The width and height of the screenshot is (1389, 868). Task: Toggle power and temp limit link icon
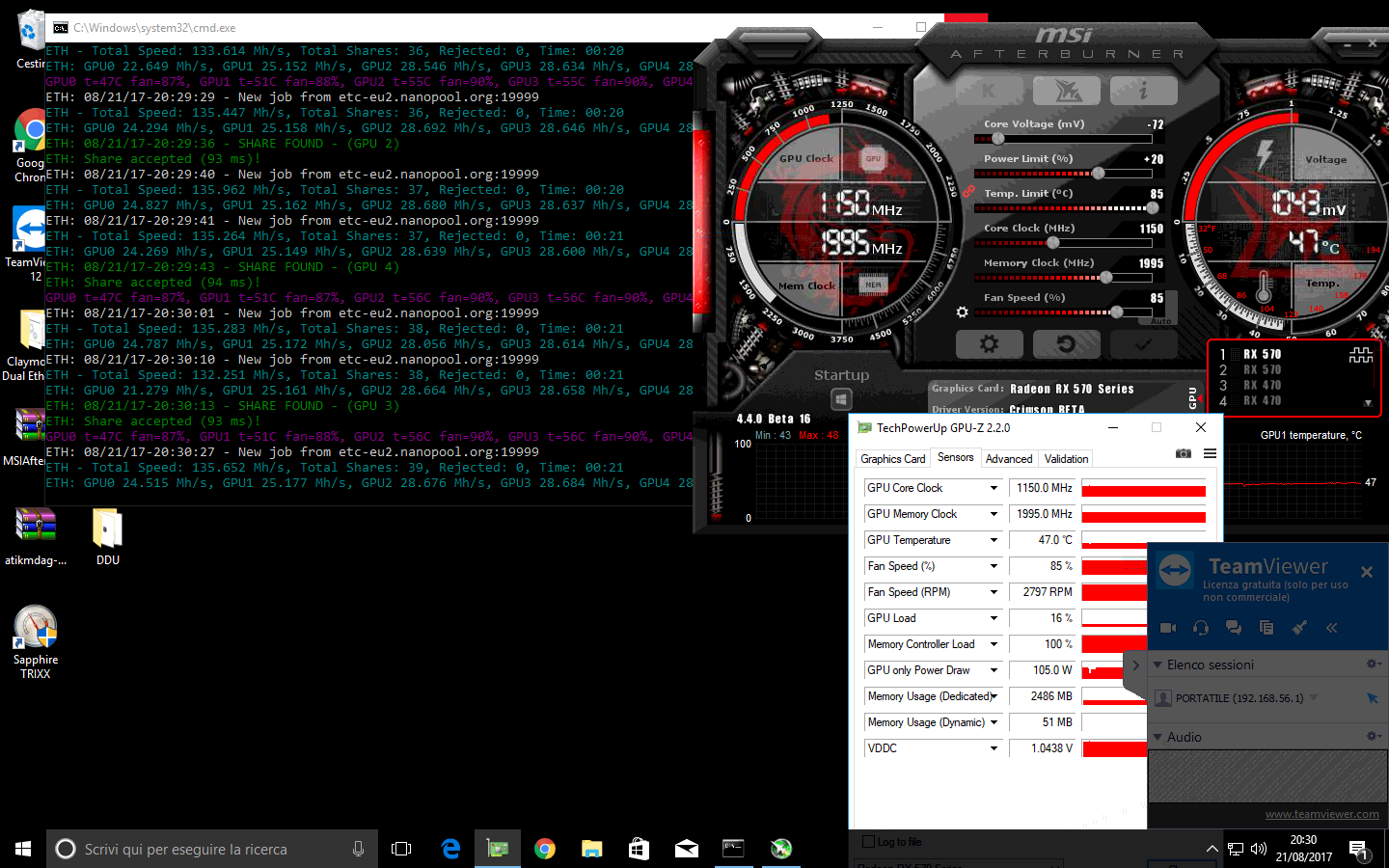[x=968, y=192]
